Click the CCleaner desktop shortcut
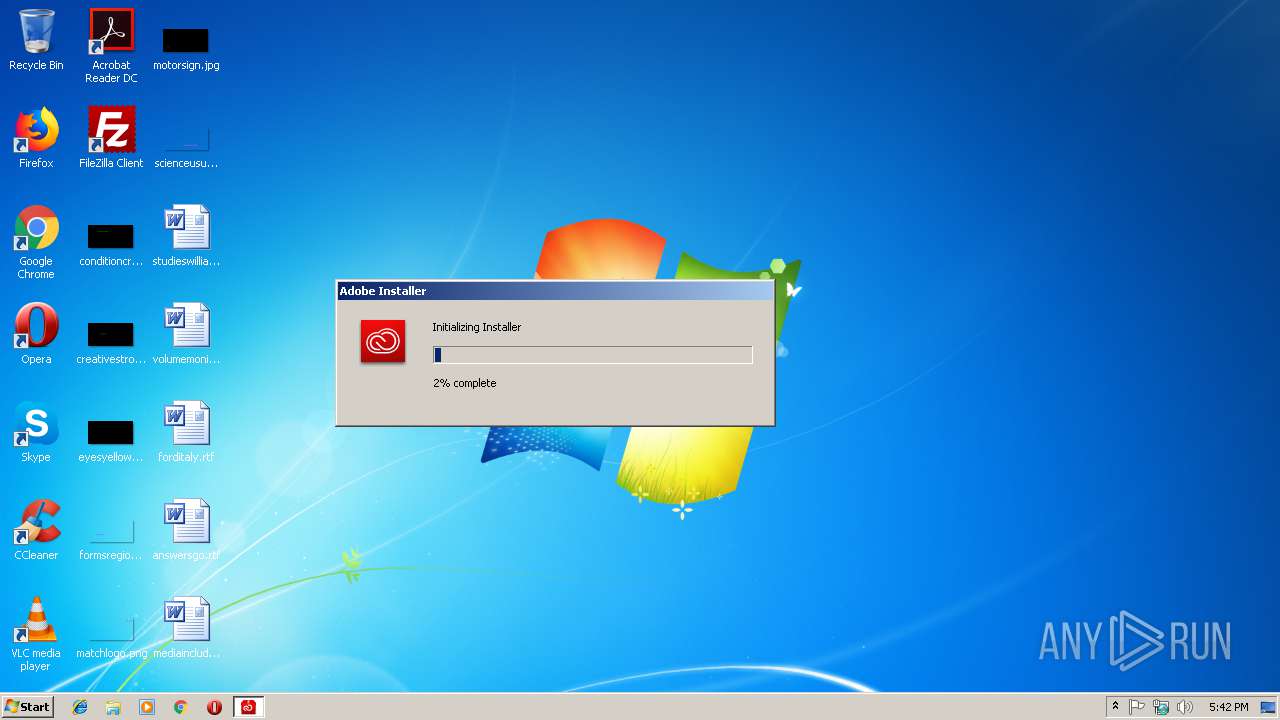 [36, 530]
